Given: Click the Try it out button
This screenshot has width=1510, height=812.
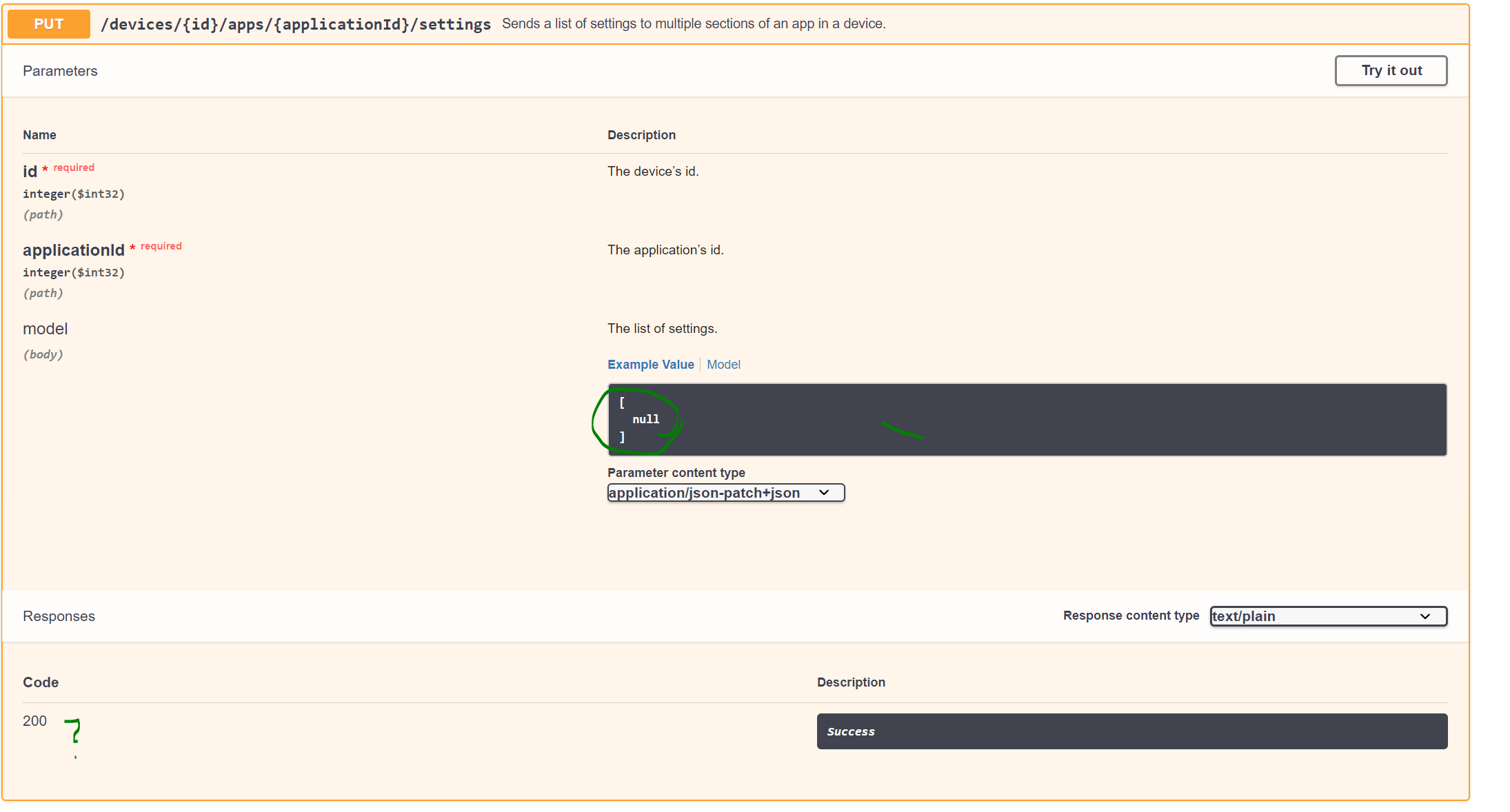Looking at the screenshot, I should pyautogui.click(x=1390, y=70).
